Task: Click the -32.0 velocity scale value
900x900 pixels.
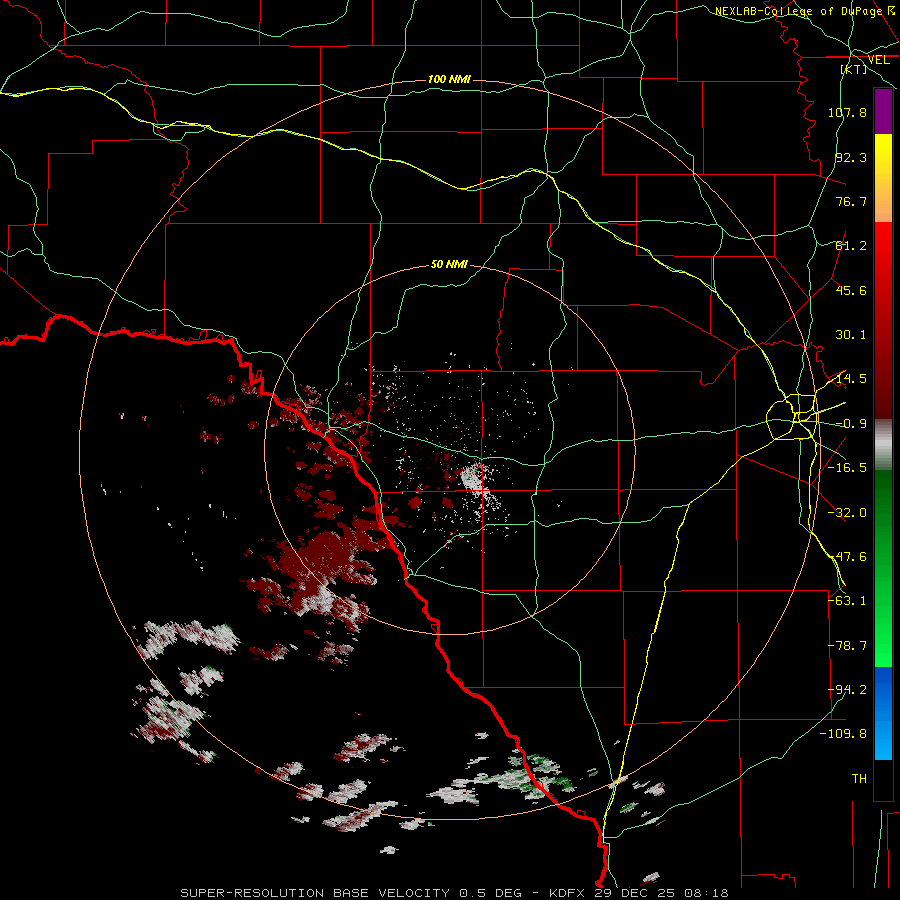Action: point(847,513)
